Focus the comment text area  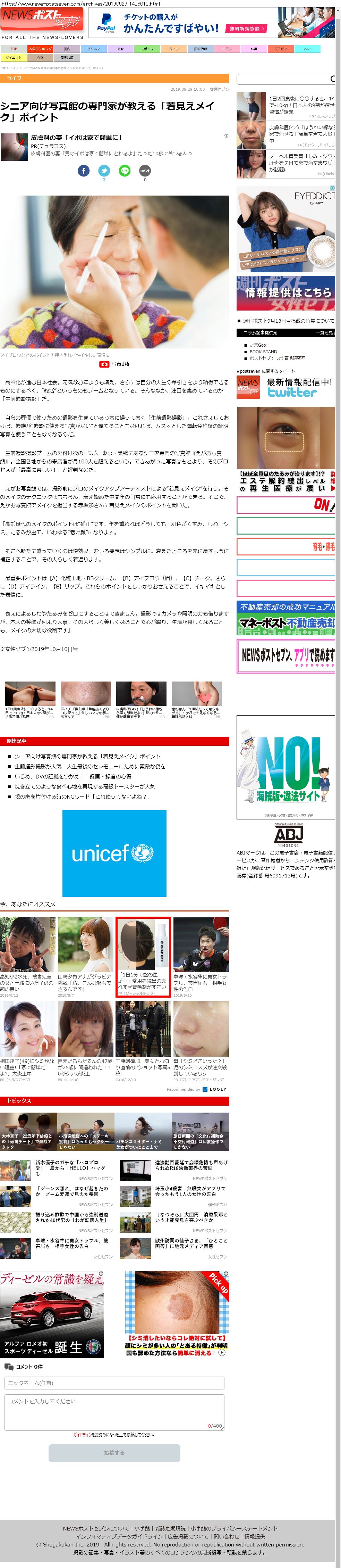coord(114,1412)
